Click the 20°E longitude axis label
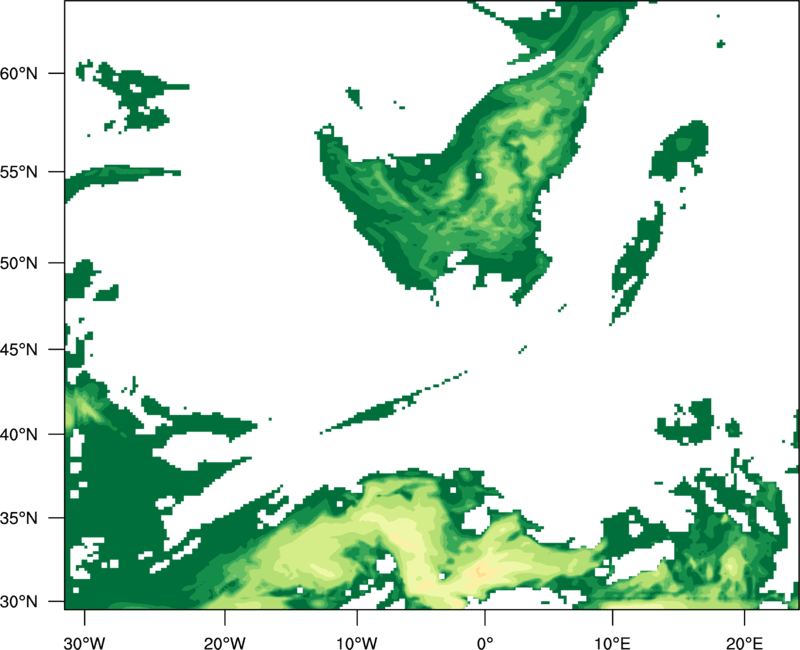The height and width of the screenshot is (650, 800). point(744,643)
